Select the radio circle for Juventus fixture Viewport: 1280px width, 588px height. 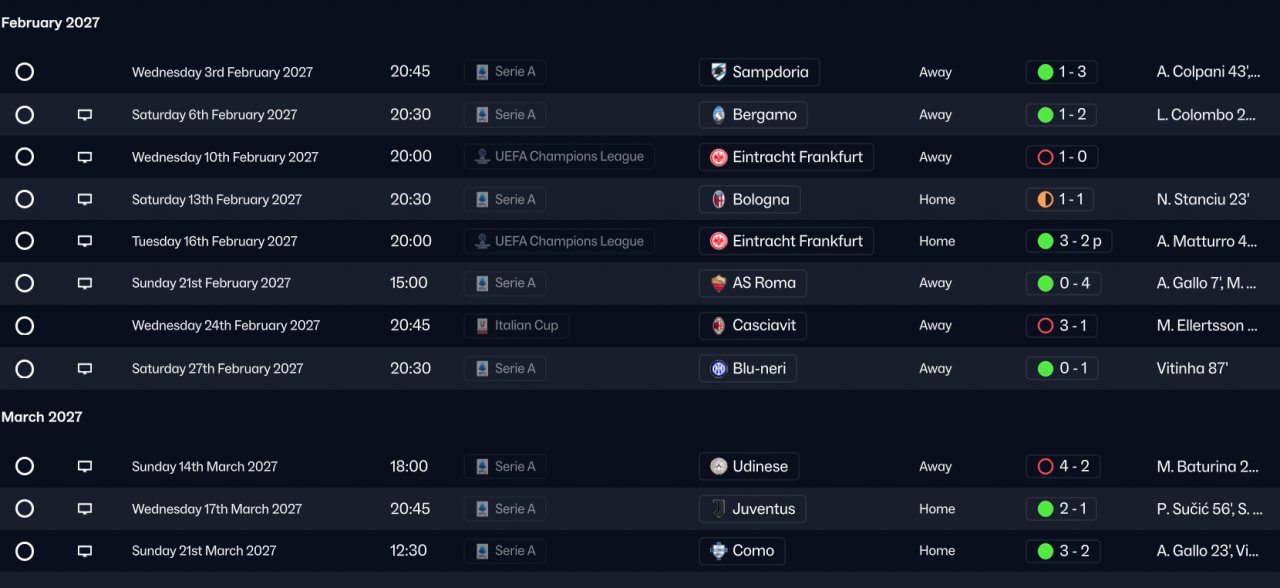[25, 509]
